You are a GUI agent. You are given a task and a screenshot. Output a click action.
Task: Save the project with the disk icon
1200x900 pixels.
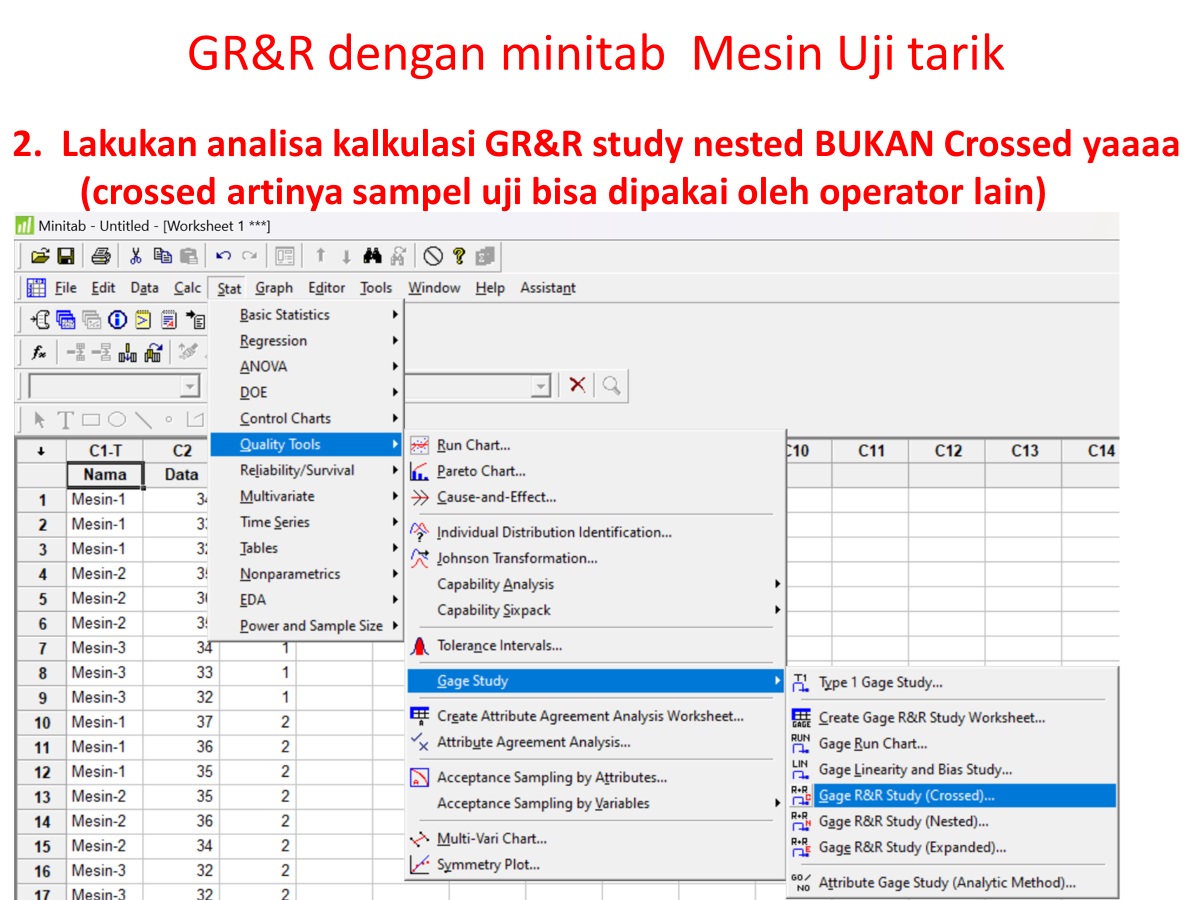coord(67,254)
